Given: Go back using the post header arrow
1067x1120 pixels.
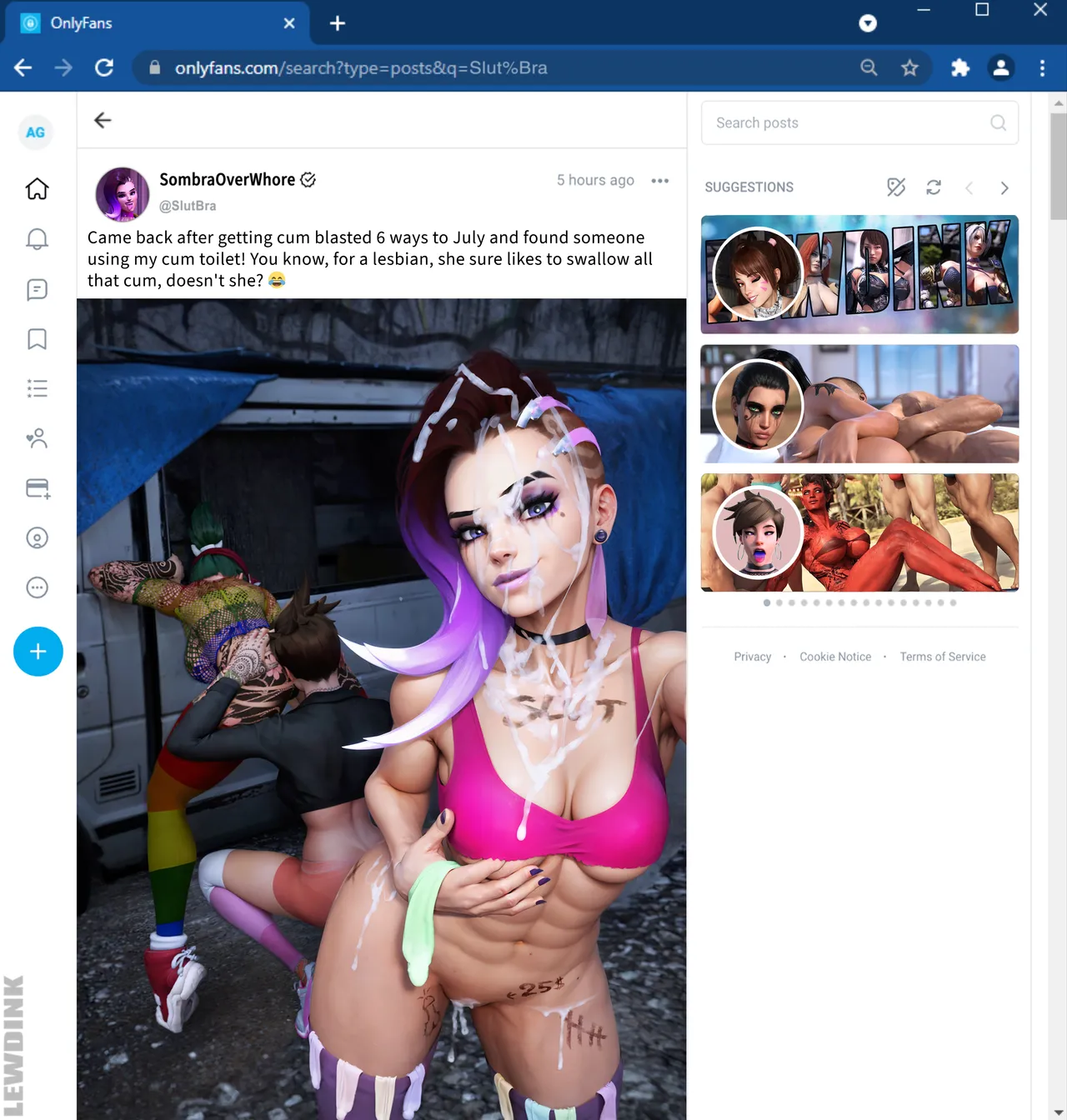Looking at the screenshot, I should point(103,121).
